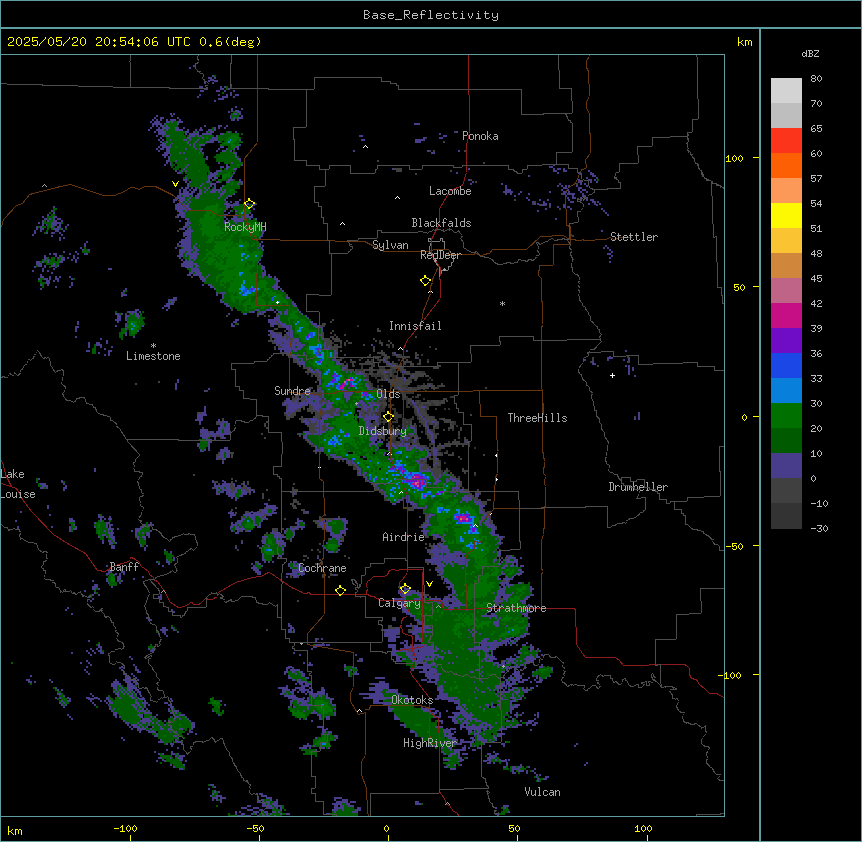Image resolution: width=862 pixels, height=842 pixels.
Task: Pick the yellow 51-54 dBZ legend swatch
Action: click(x=786, y=215)
